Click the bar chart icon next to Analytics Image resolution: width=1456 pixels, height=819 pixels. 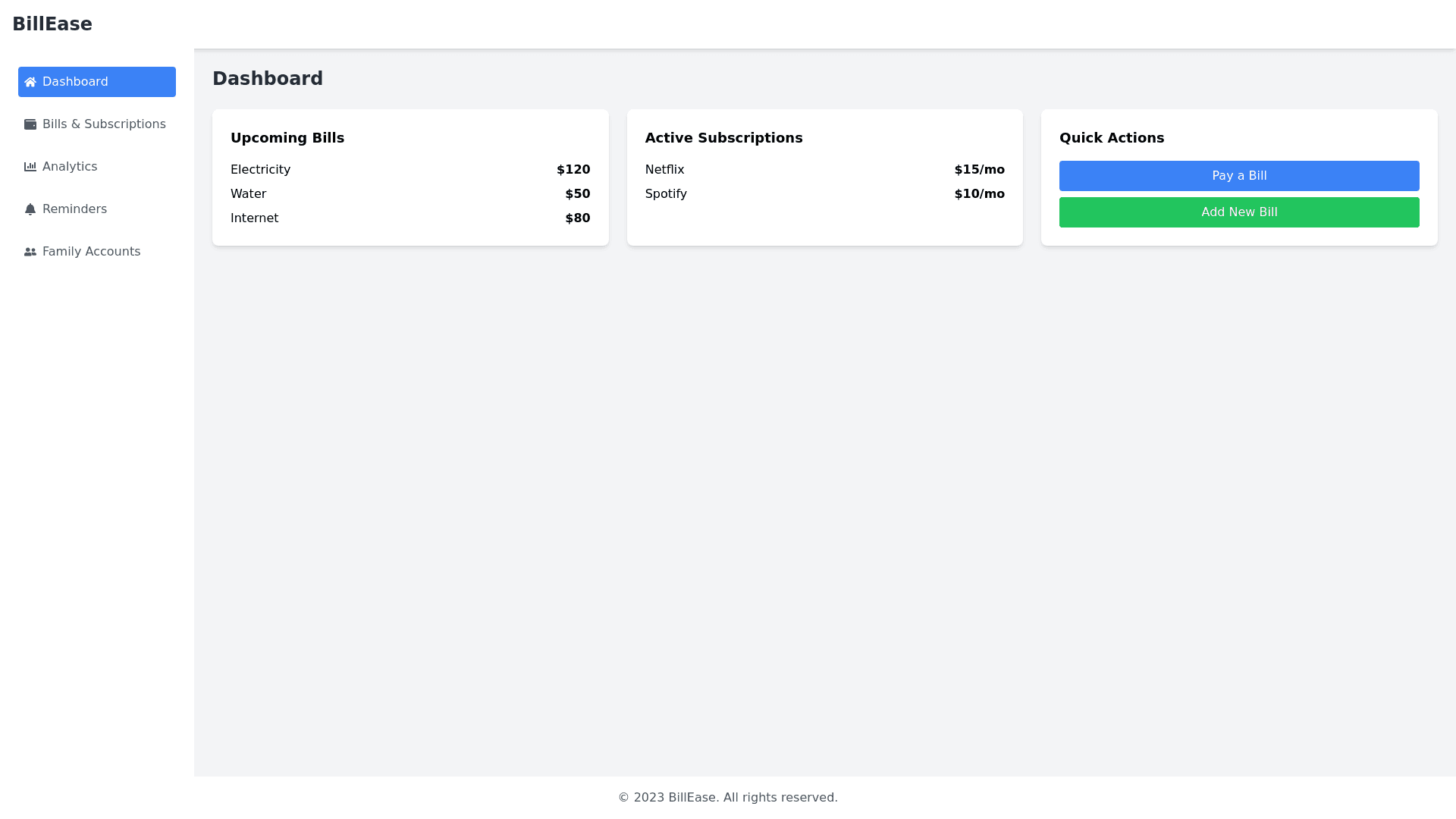[x=30, y=166]
